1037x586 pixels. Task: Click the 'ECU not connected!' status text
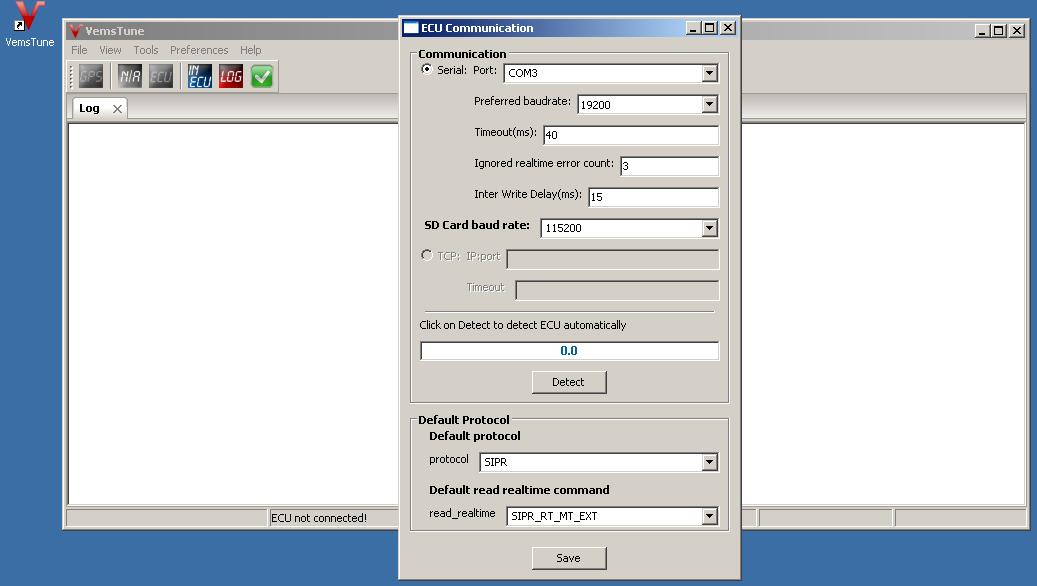click(x=319, y=518)
